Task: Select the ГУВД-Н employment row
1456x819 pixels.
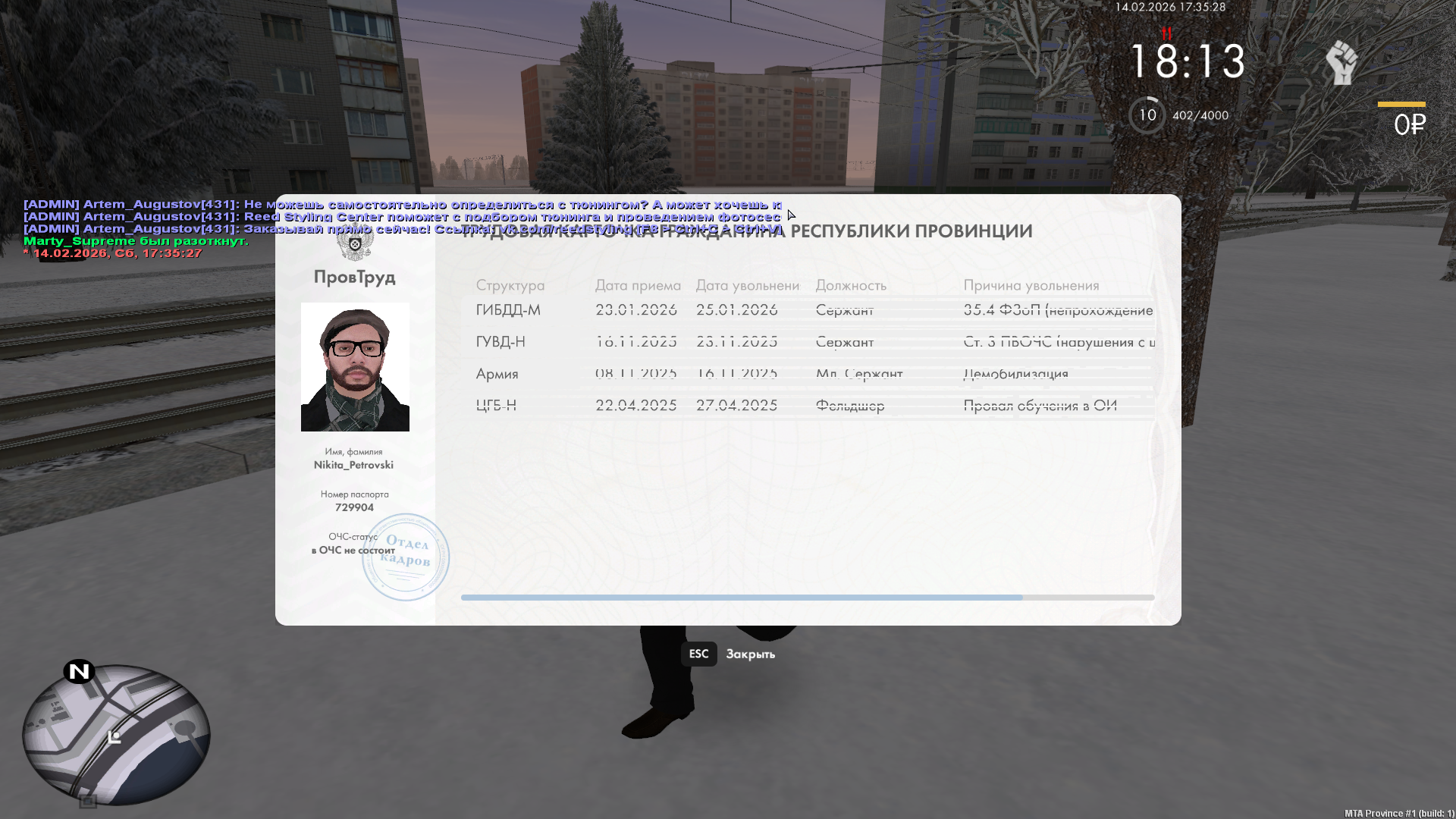Action: [x=500, y=342]
